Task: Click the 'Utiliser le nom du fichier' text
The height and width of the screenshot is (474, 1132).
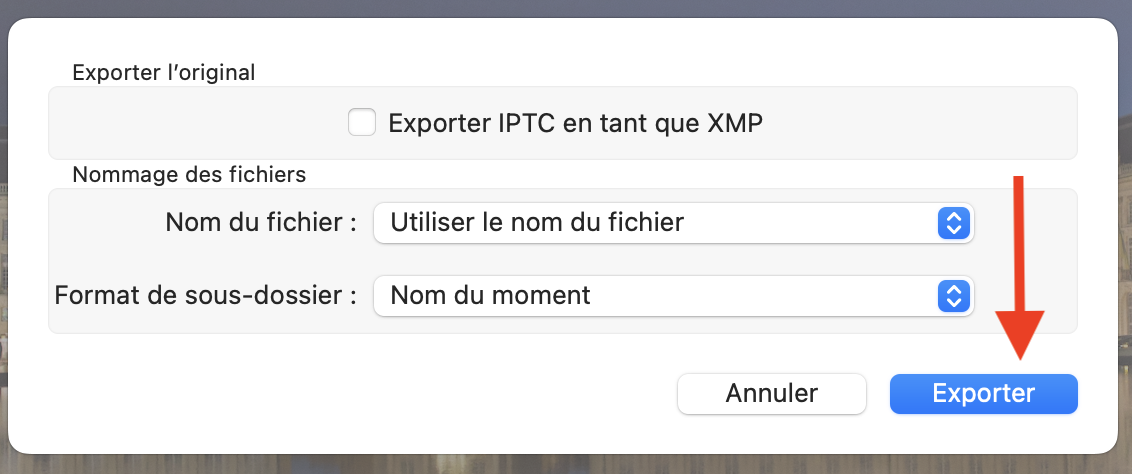Action: (537, 222)
